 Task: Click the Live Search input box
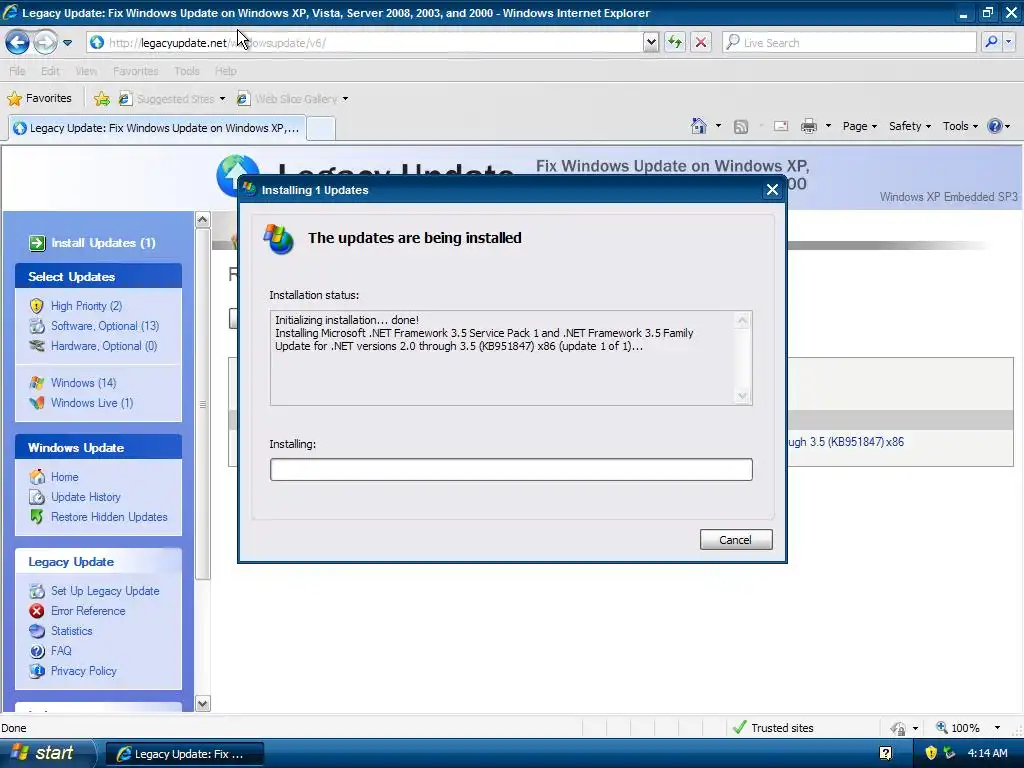(849, 42)
